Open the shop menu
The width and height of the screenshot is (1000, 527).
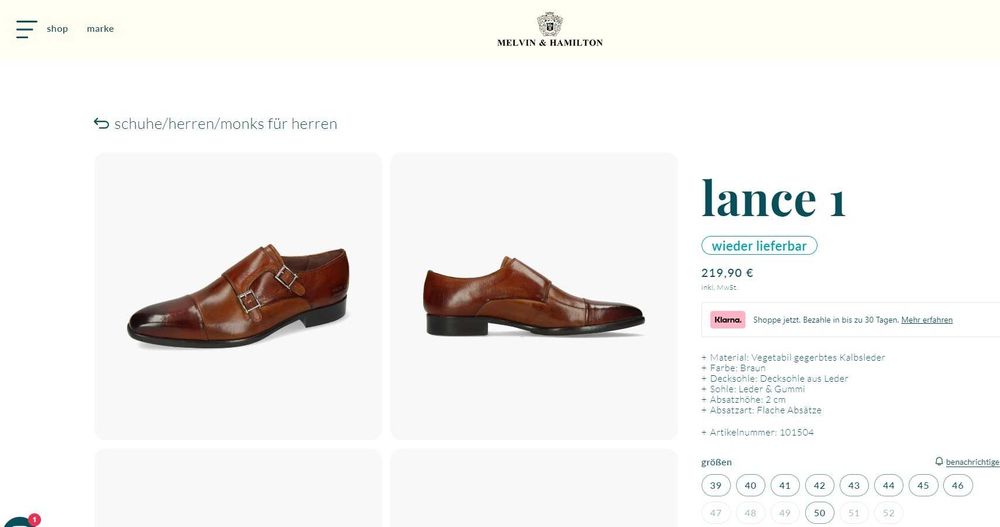(x=57, y=29)
